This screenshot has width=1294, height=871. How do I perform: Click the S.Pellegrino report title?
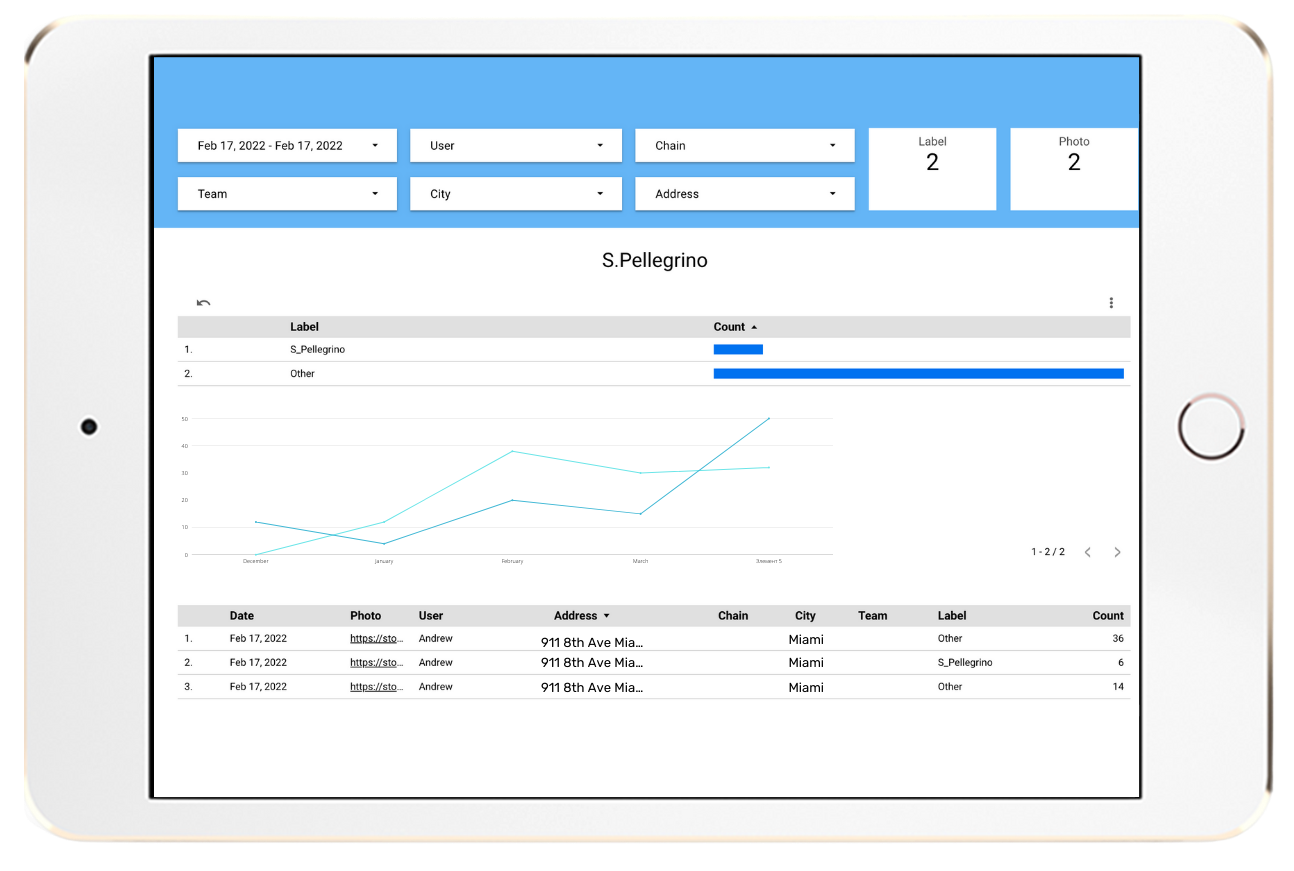coord(655,261)
